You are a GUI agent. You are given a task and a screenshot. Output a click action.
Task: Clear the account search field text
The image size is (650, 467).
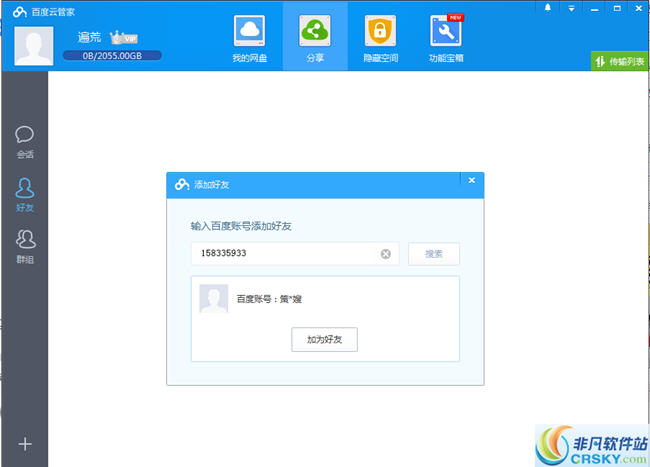click(x=386, y=254)
